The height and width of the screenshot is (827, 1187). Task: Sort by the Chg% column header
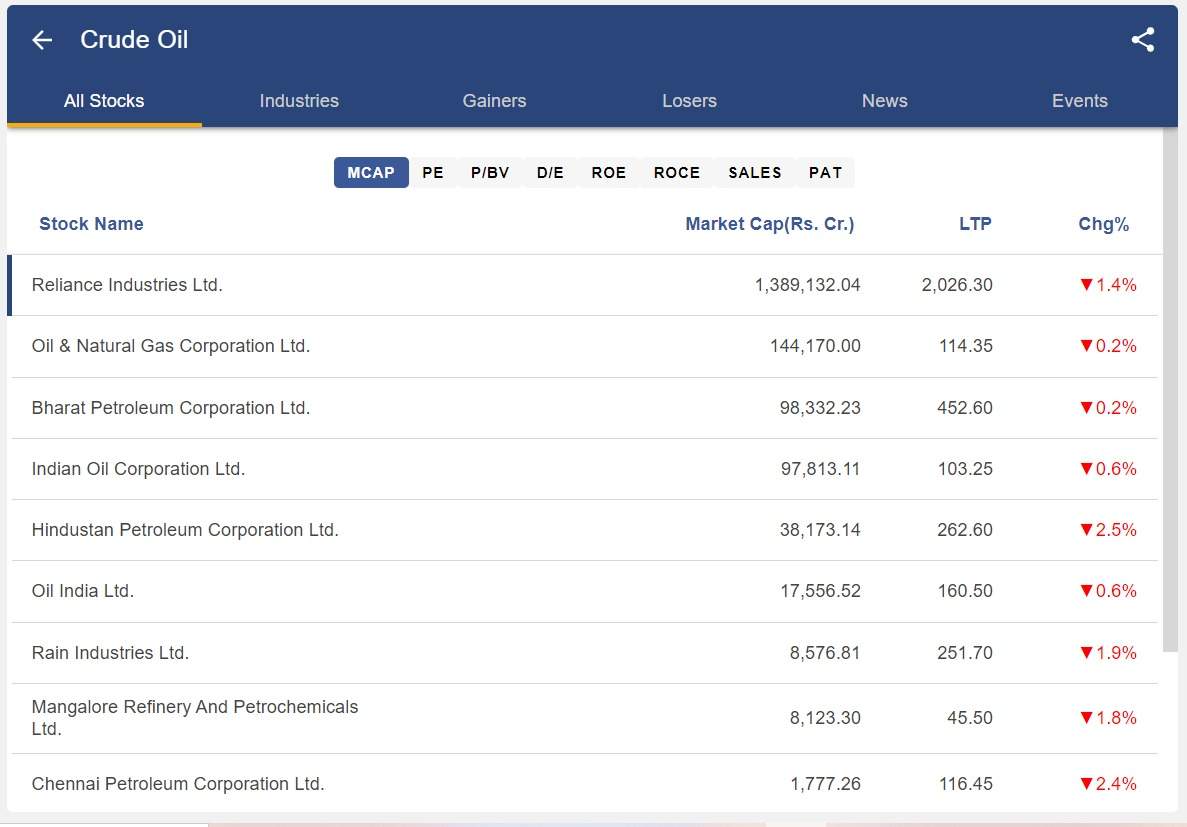[1104, 224]
